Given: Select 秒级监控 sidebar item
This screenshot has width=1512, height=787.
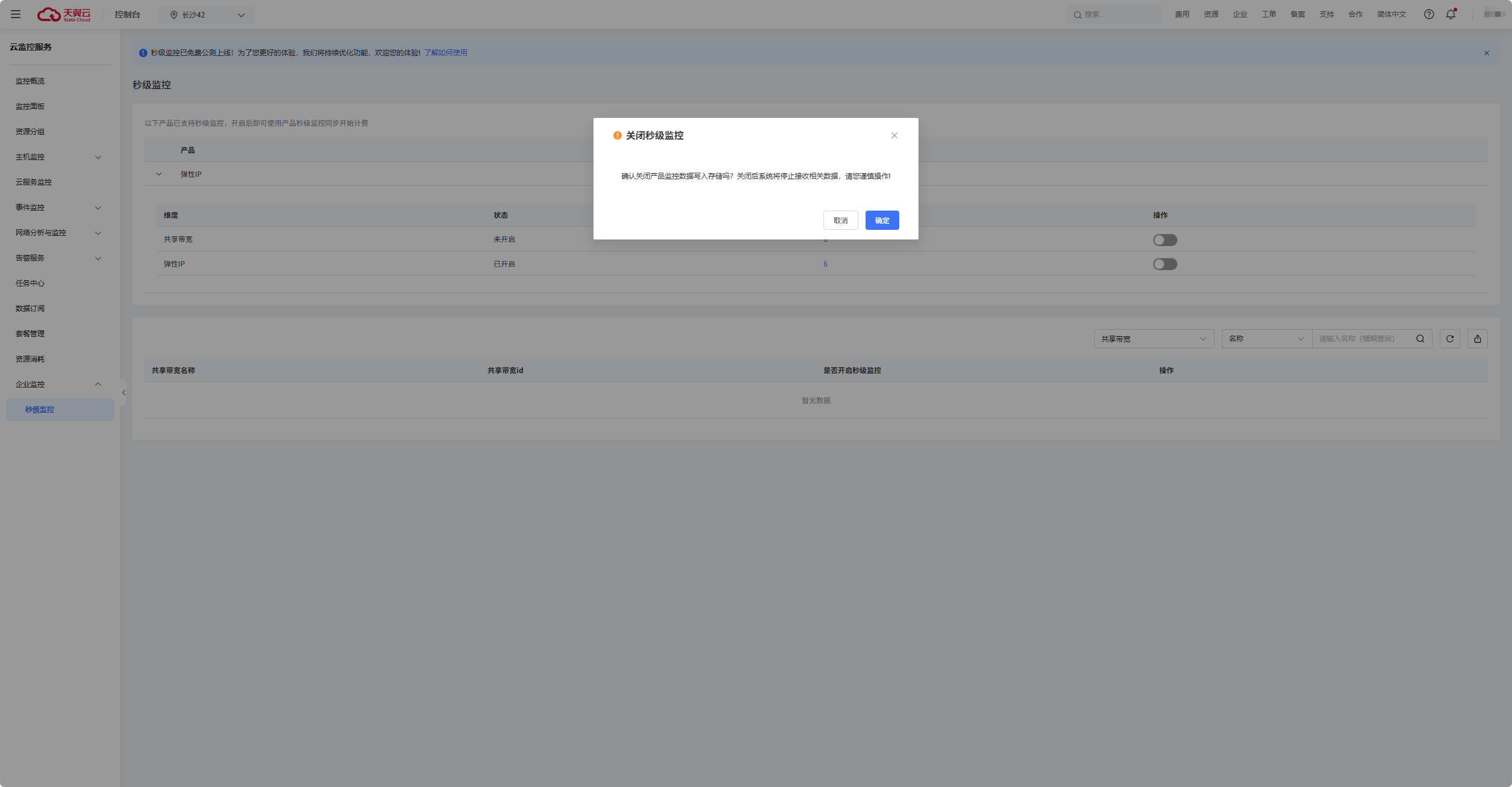Looking at the screenshot, I should tap(40, 410).
